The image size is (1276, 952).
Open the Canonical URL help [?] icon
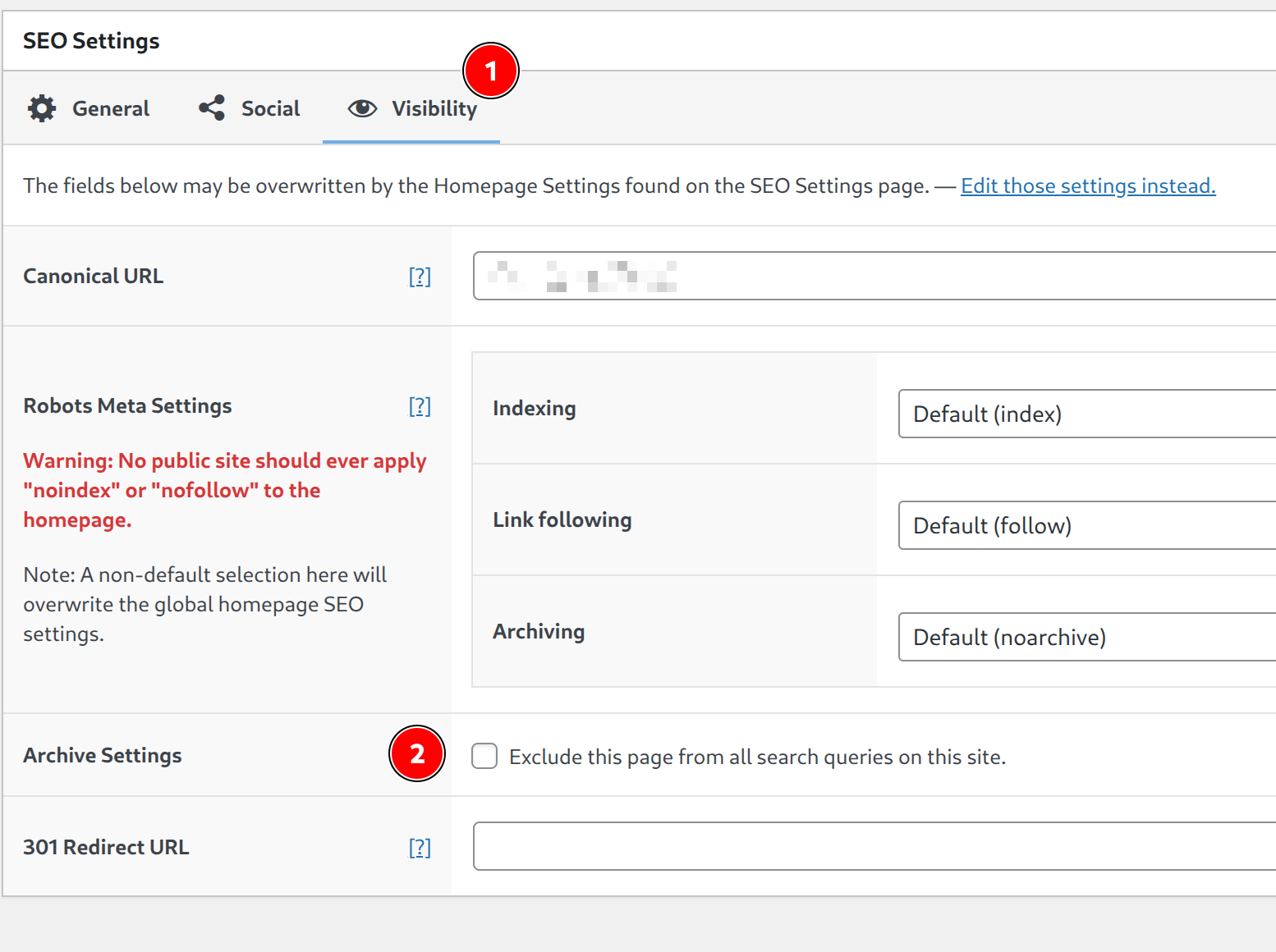pyautogui.click(x=420, y=277)
